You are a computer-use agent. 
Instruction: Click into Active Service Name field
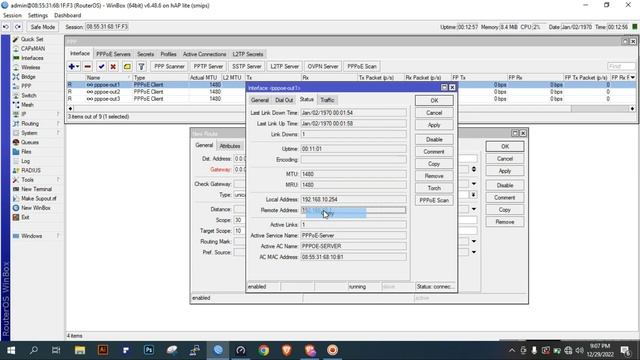[353, 236]
